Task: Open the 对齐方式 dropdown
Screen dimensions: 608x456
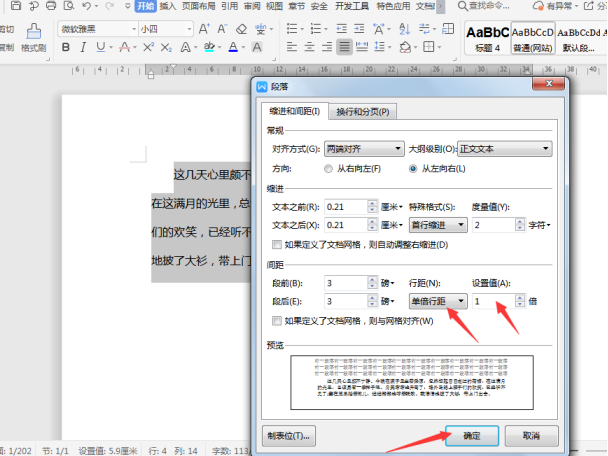Action: (364, 149)
